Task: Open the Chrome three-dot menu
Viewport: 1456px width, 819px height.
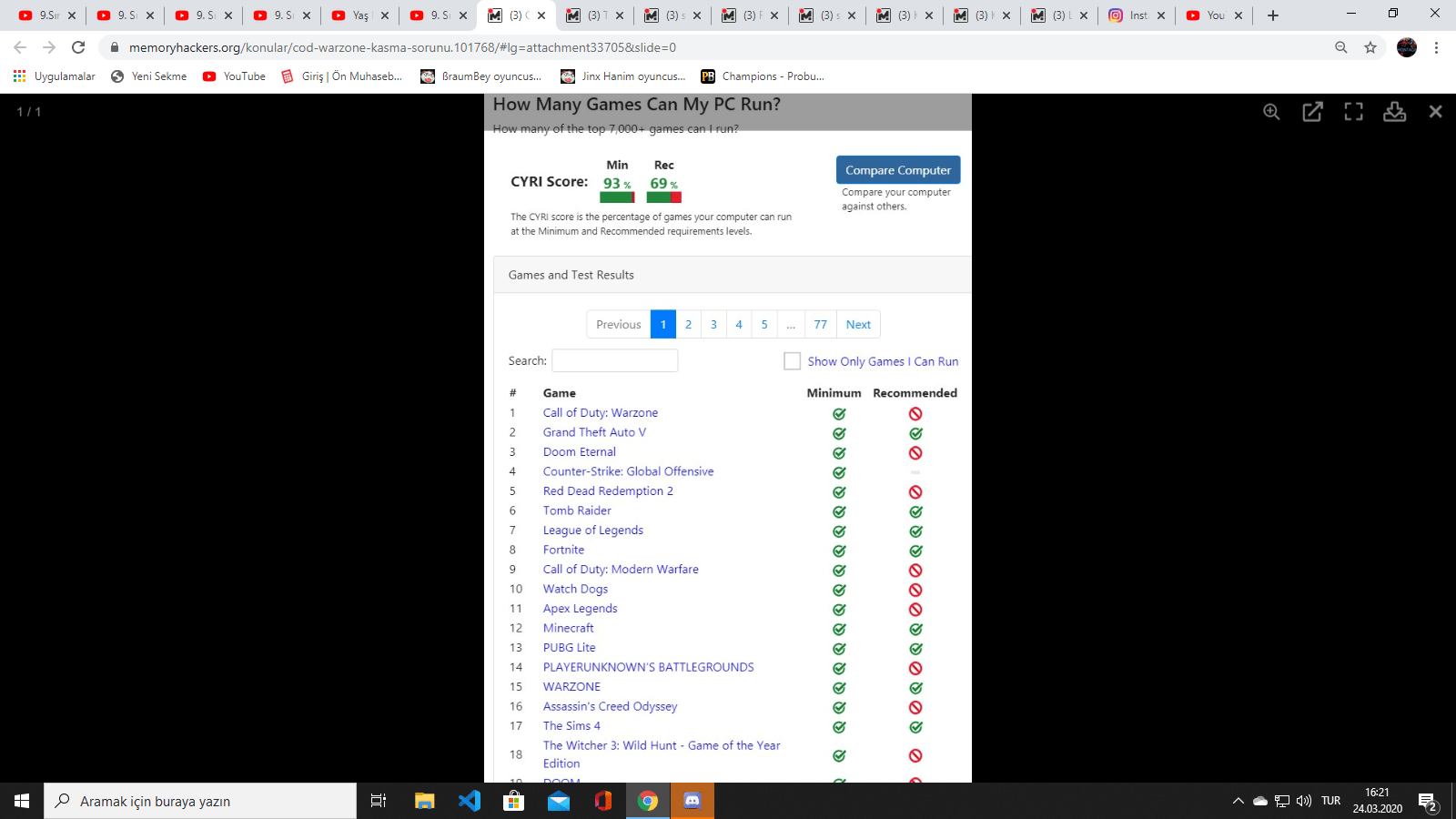Action: click(1437, 47)
